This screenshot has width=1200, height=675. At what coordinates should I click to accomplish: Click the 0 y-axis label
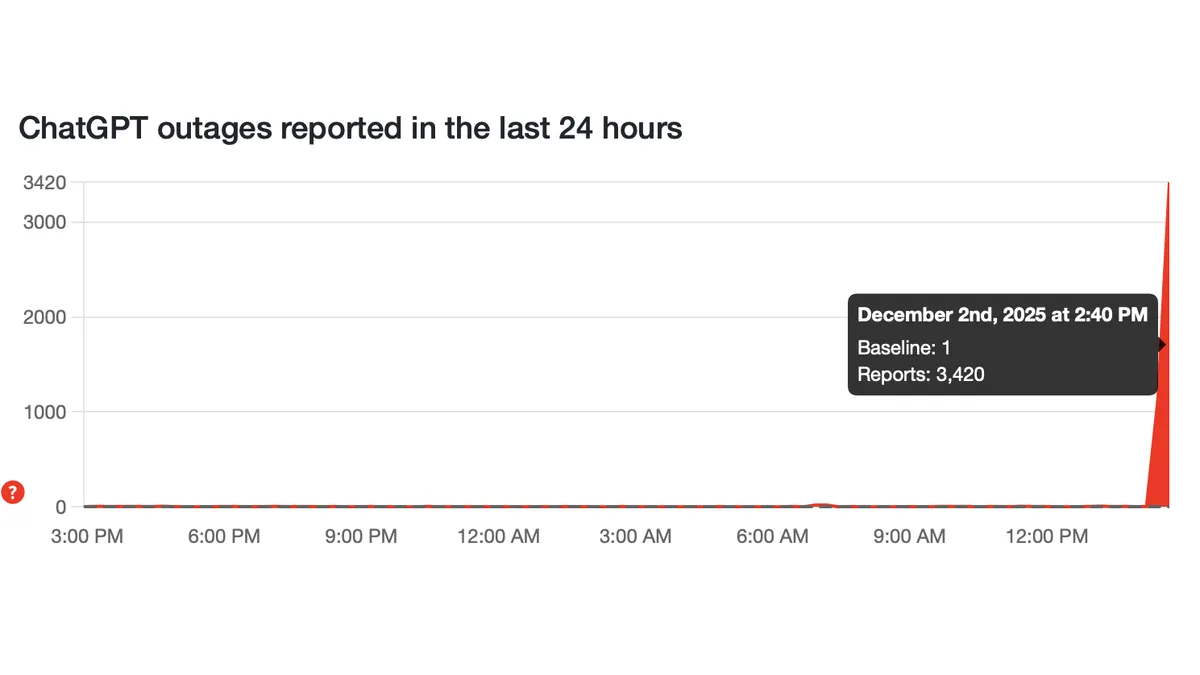click(60, 507)
